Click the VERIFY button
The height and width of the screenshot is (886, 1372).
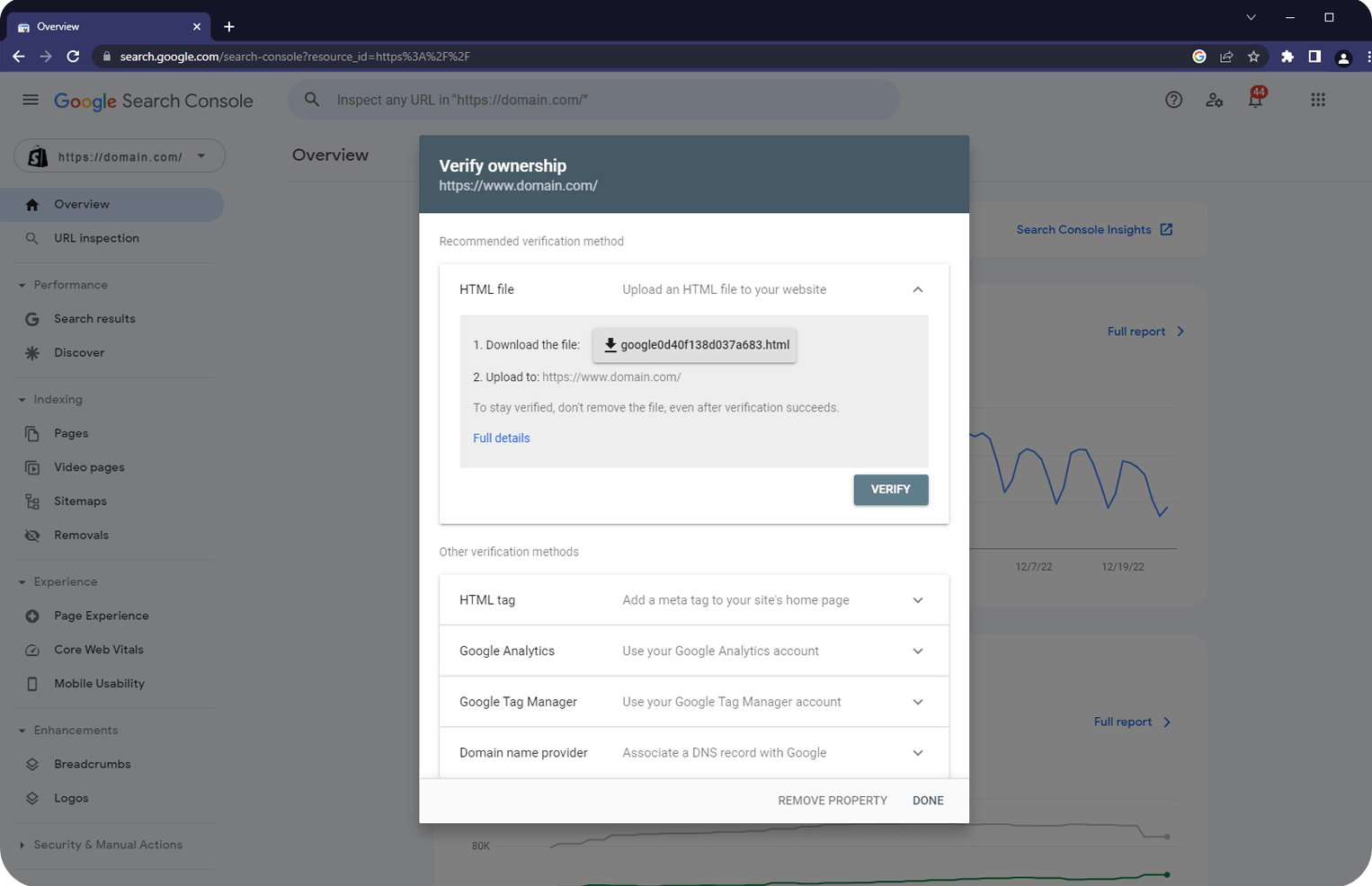tap(891, 490)
